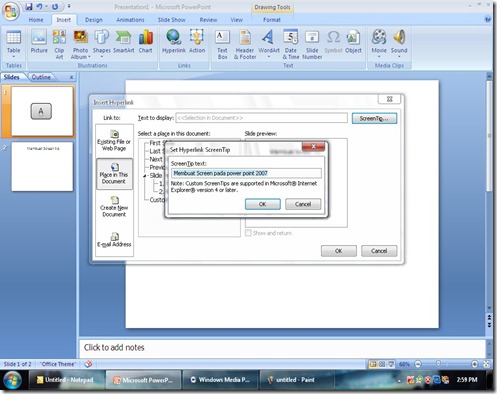497x394 pixels.
Task: Select E-mail Address link type
Action: coord(114,240)
